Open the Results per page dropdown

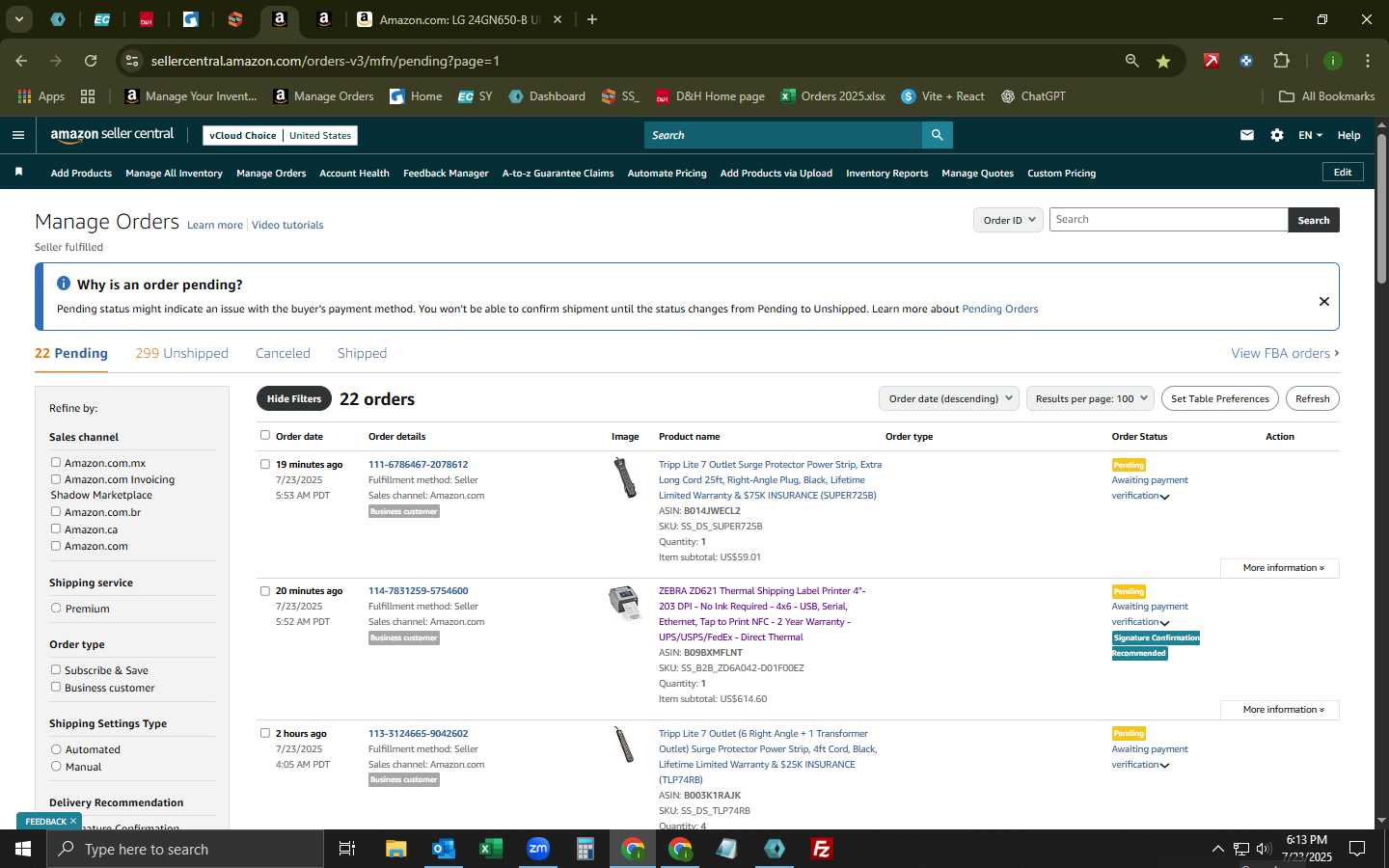1090,398
